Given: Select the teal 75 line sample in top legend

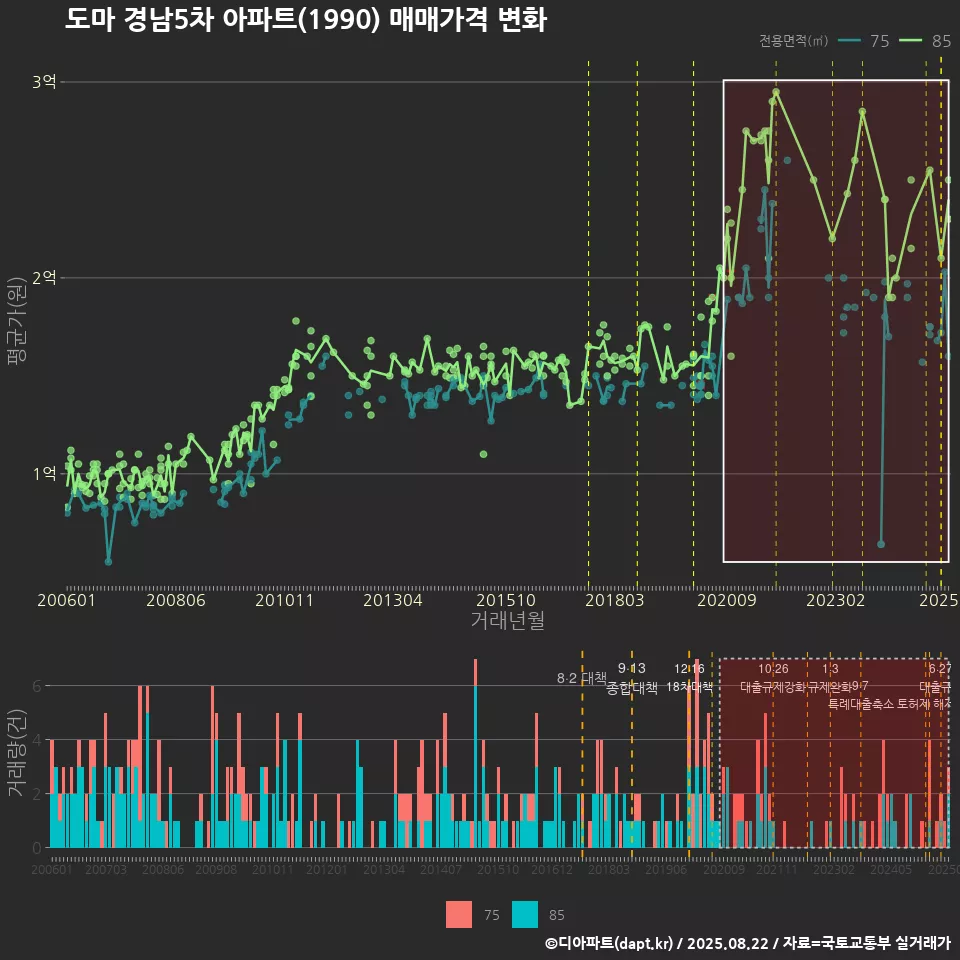Looking at the screenshot, I should coord(849,40).
